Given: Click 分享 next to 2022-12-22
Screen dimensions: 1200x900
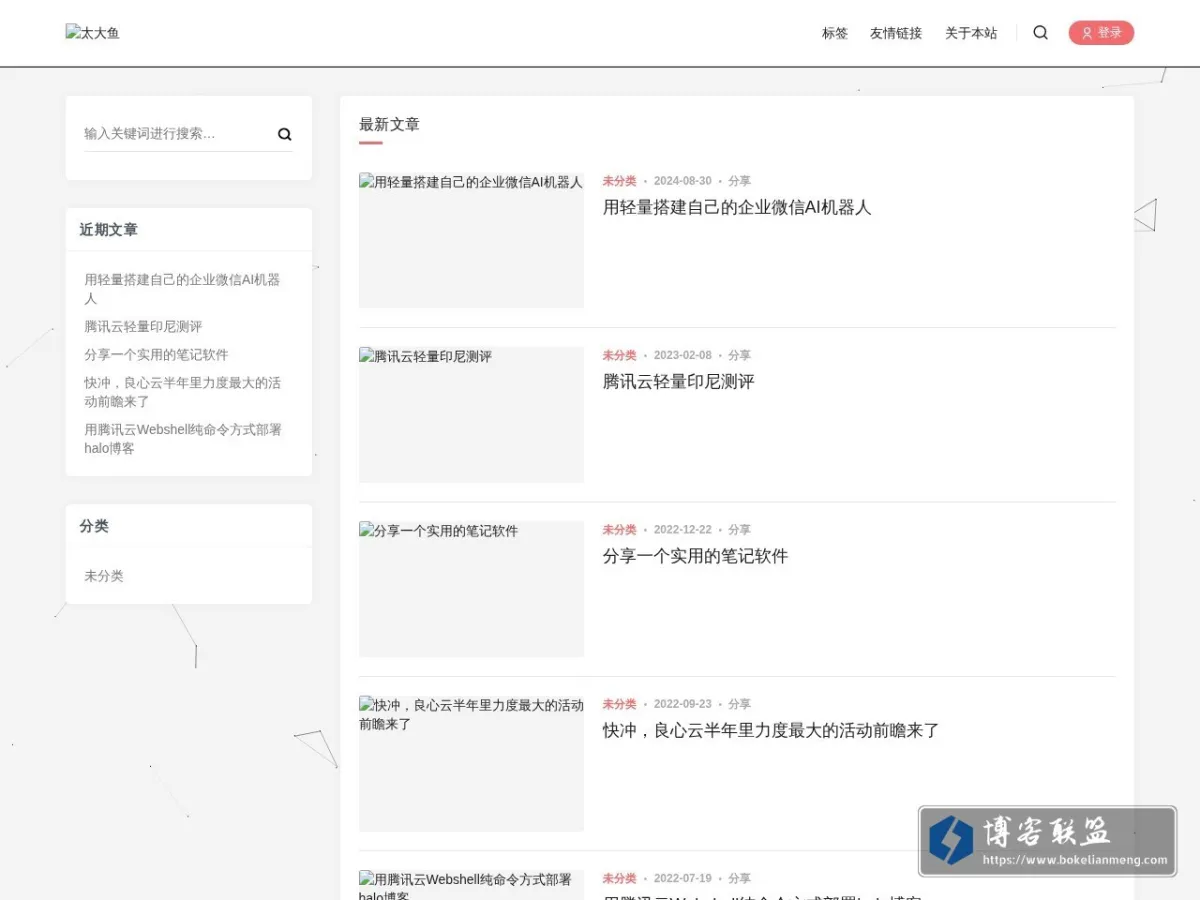Looking at the screenshot, I should [739, 530].
